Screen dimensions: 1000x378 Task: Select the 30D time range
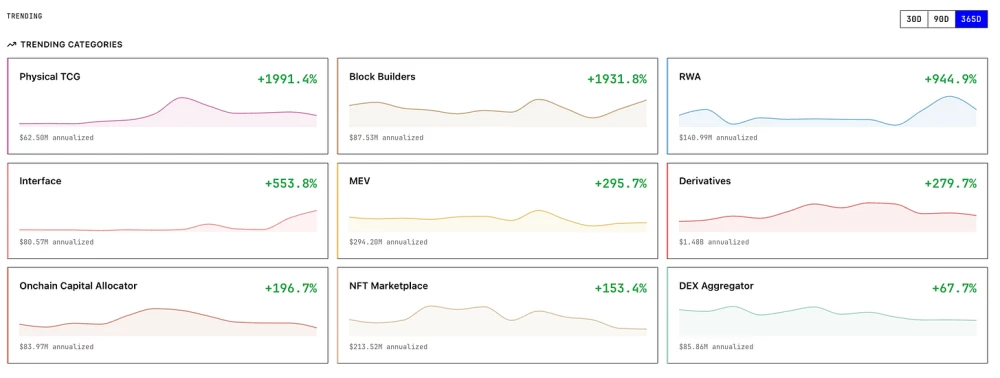pyautogui.click(x=913, y=19)
